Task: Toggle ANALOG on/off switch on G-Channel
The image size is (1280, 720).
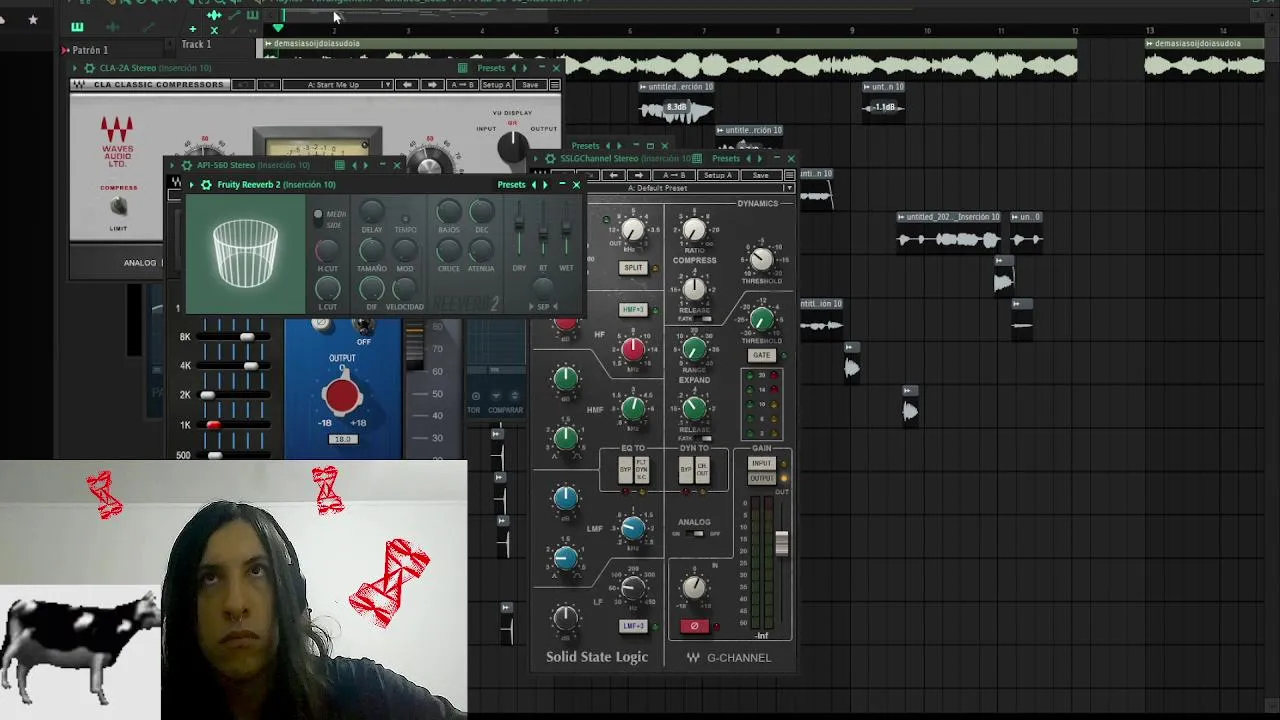Action: [697, 533]
